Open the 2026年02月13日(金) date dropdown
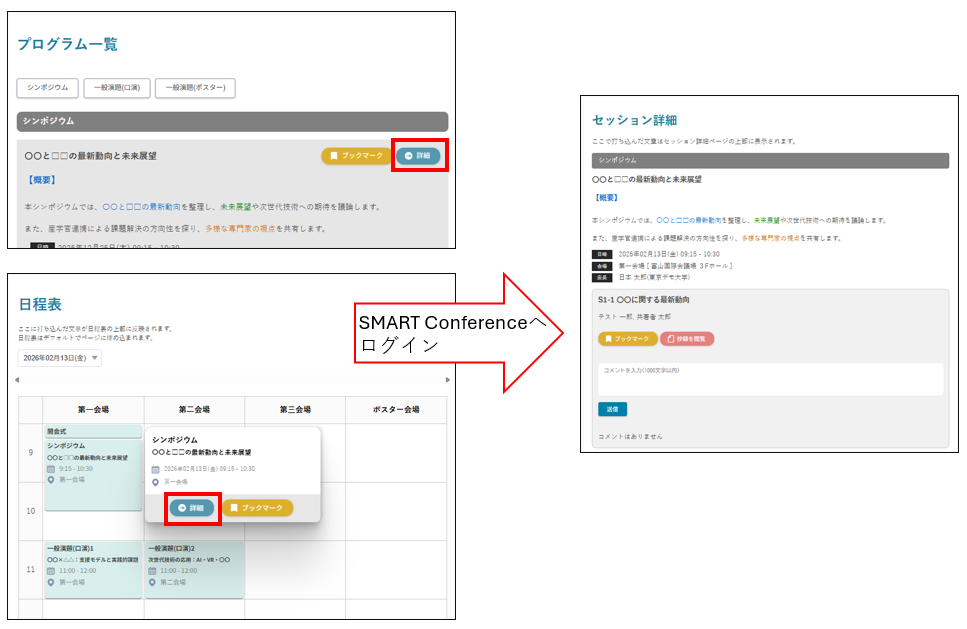Screen dimensions: 967x629 (60, 358)
